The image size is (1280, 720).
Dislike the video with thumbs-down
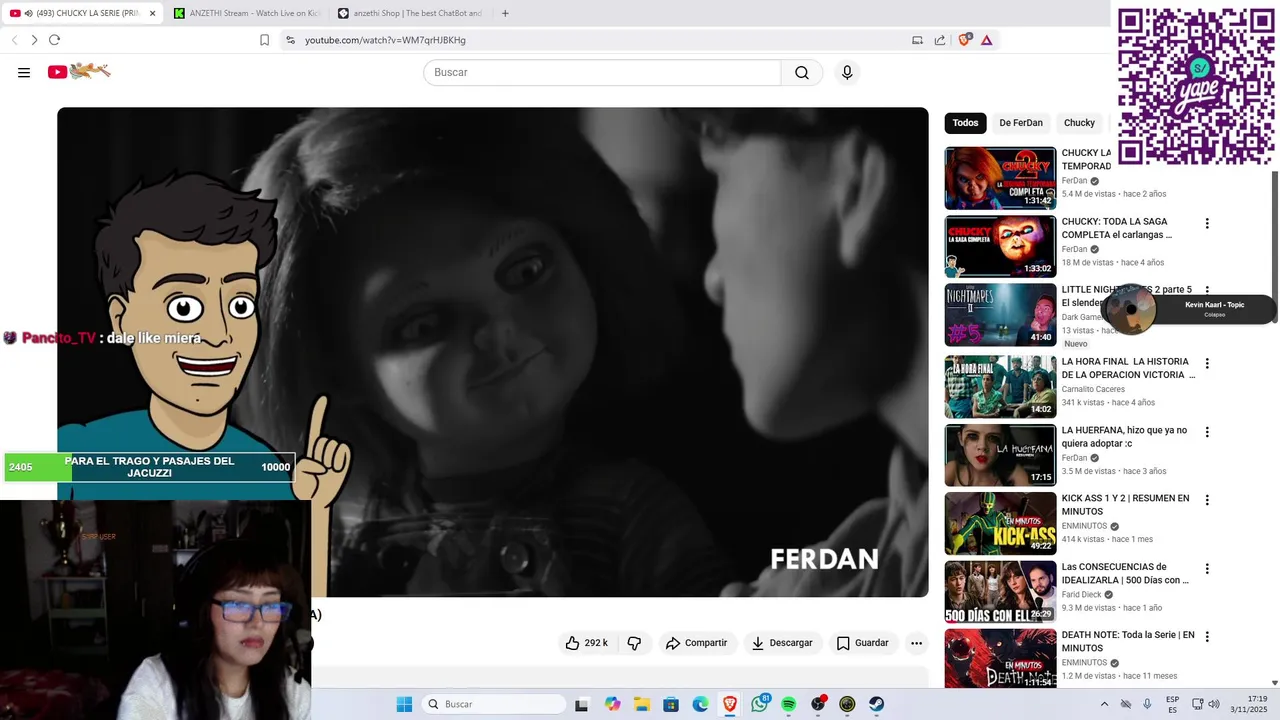tap(634, 643)
